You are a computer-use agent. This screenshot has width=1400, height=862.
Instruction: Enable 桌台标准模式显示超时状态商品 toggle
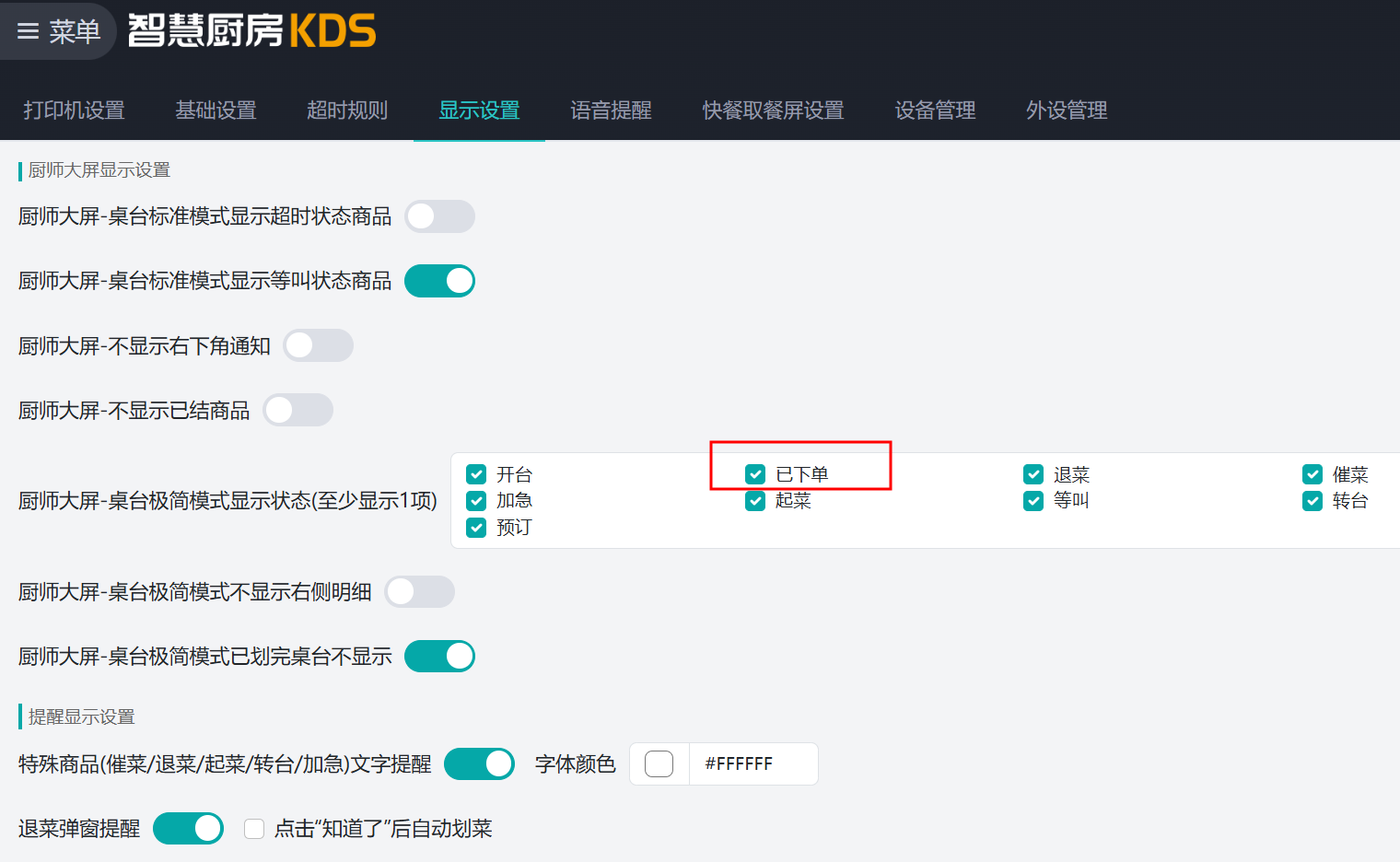[439, 216]
